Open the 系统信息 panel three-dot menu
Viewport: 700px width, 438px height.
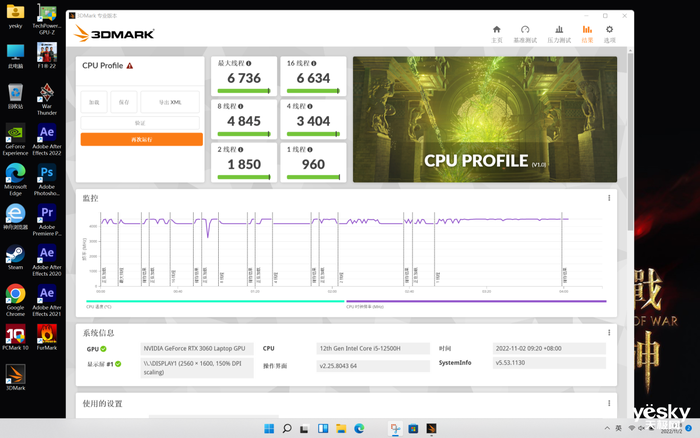(x=609, y=333)
